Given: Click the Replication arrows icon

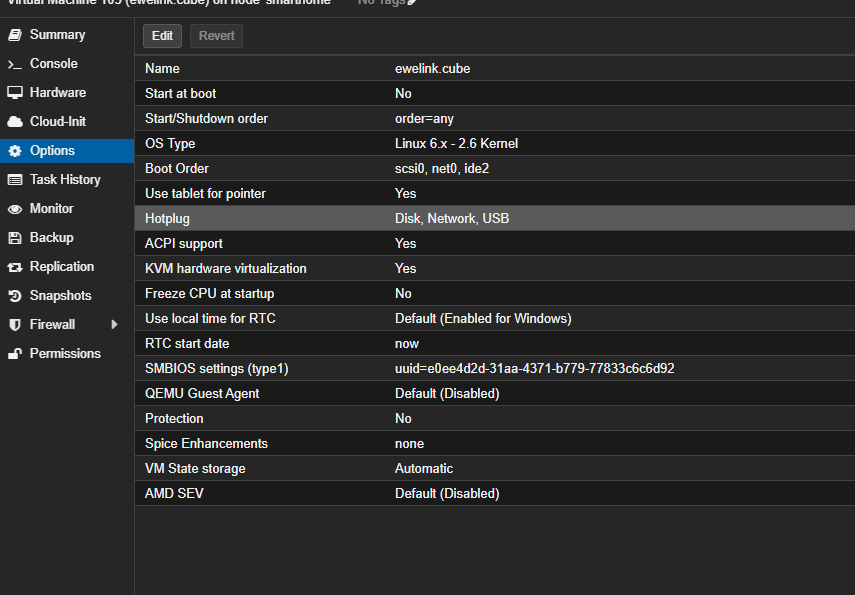Looking at the screenshot, I should [x=14, y=267].
